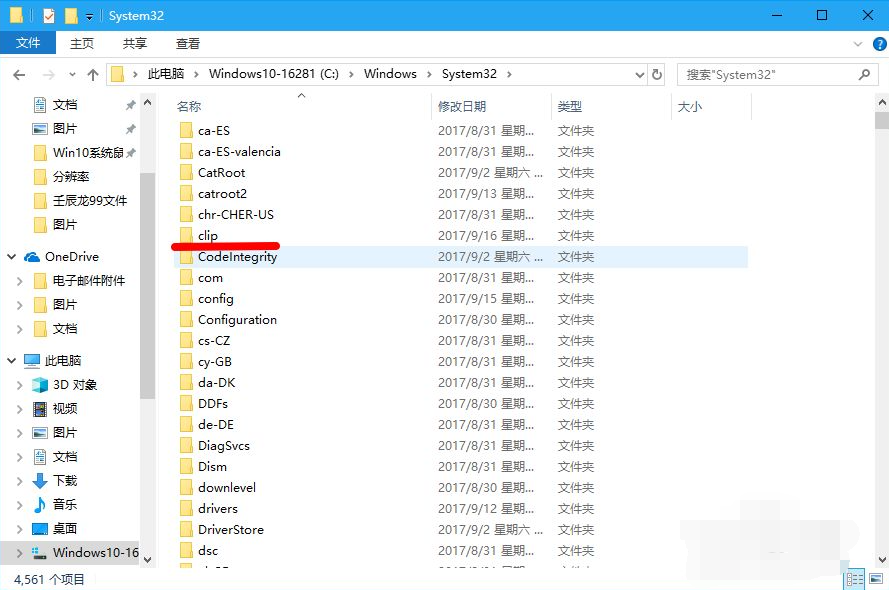
Task: Click the file list scroll up arrow
Action: coord(882,103)
